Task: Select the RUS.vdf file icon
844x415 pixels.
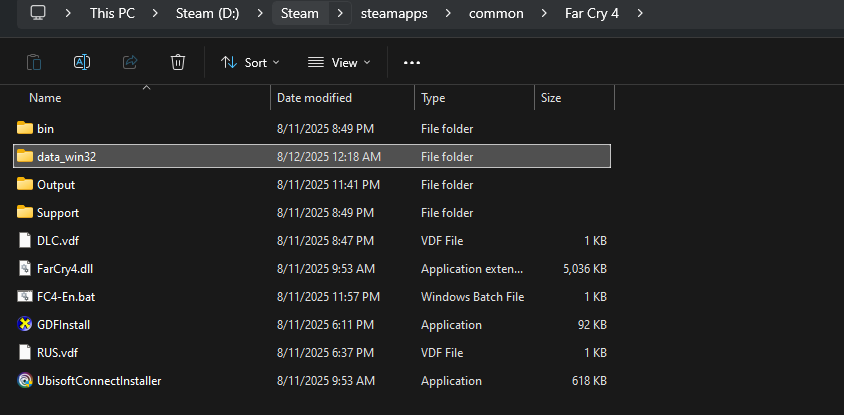Action: pyautogui.click(x=25, y=352)
